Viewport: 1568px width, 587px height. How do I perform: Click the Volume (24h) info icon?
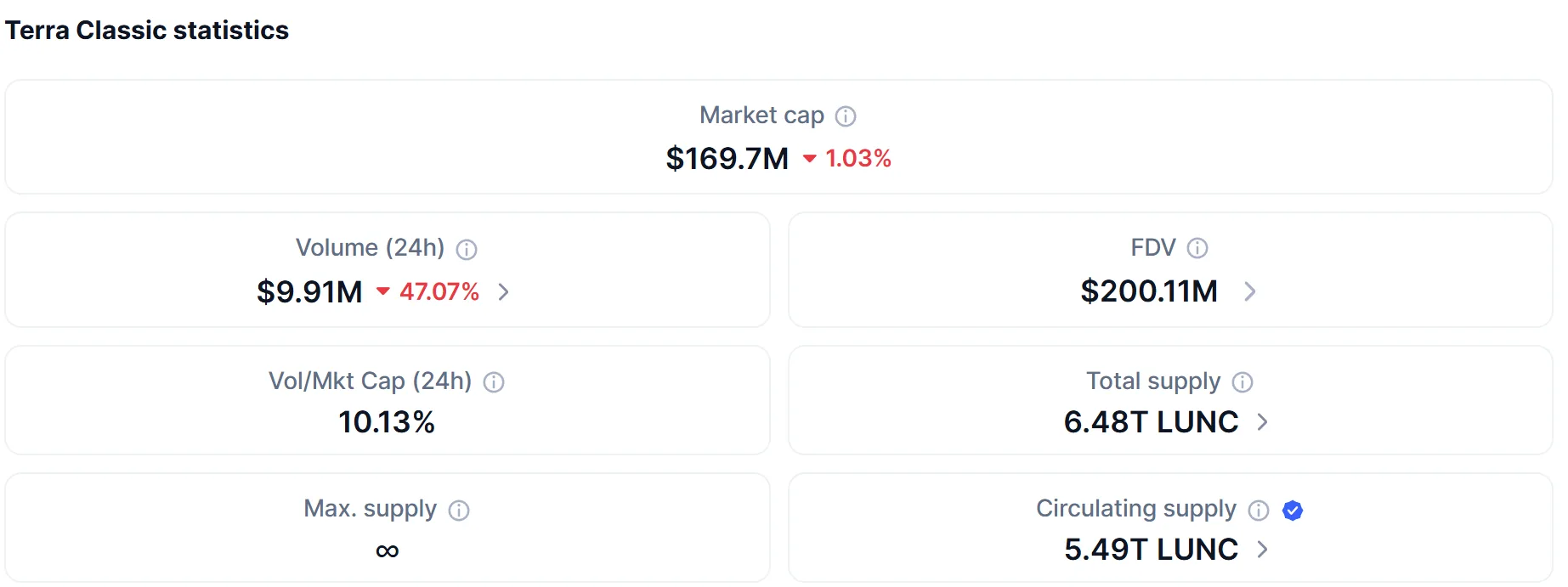point(467,249)
